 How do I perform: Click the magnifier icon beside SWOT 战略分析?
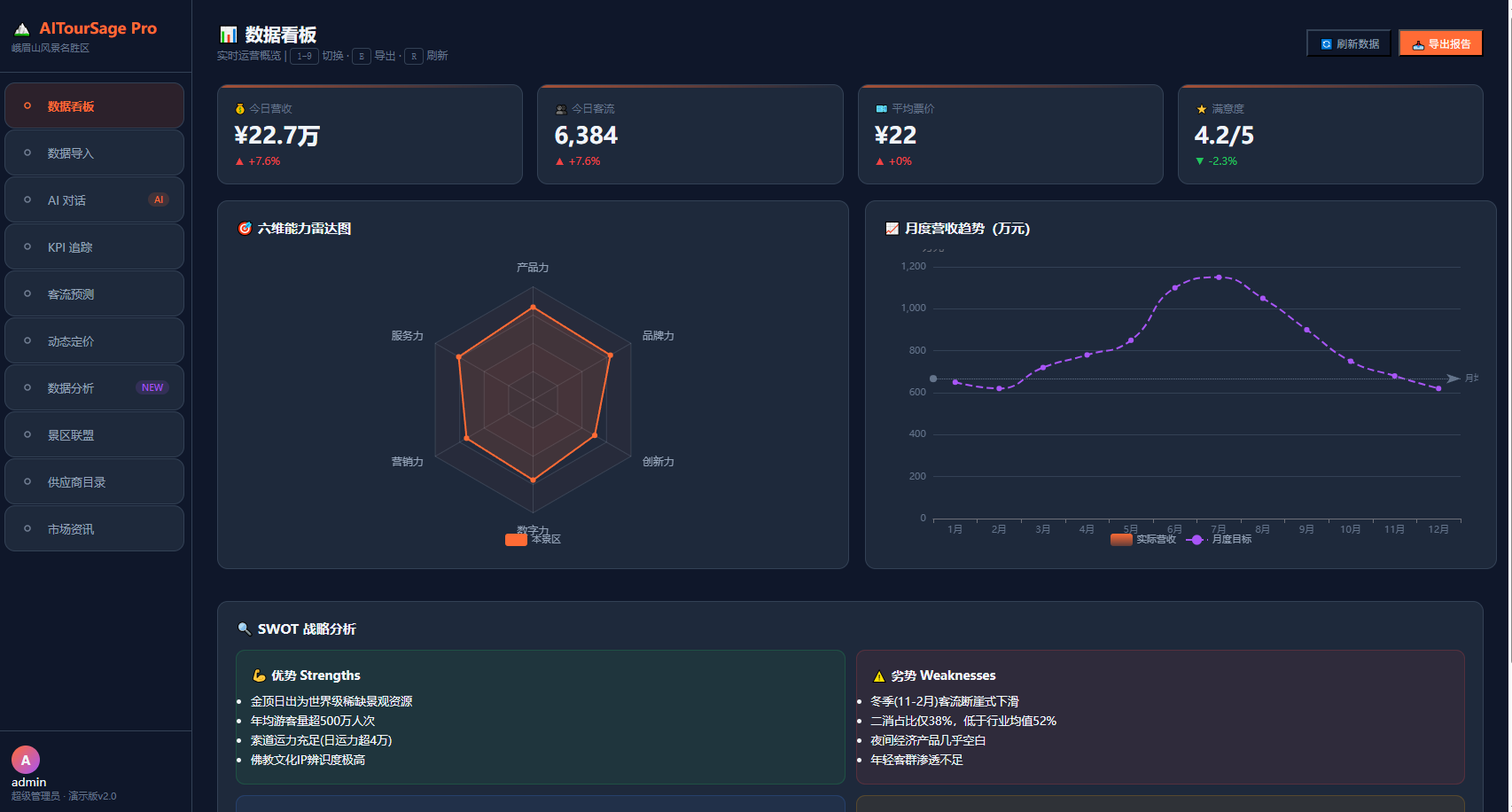245,629
